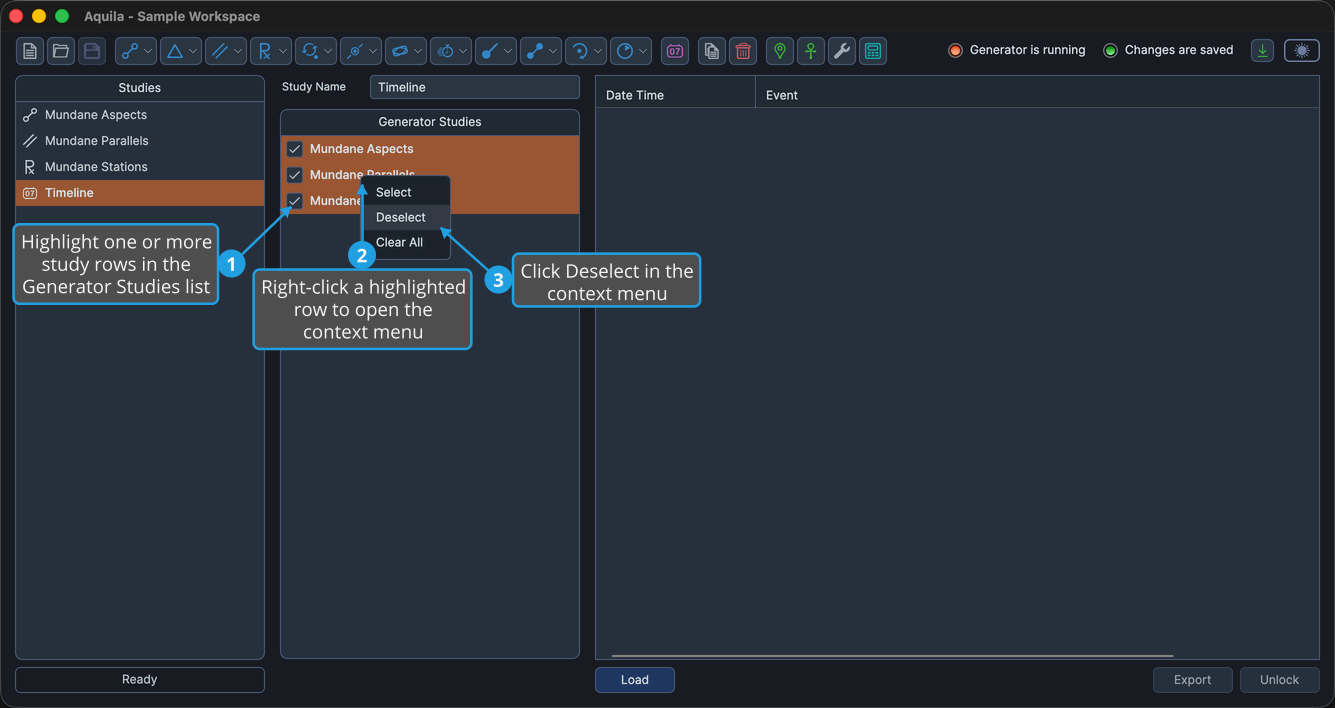Uncheck the Mundane Aspects generator checkbox
The width and height of the screenshot is (1335, 708).
(295, 149)
